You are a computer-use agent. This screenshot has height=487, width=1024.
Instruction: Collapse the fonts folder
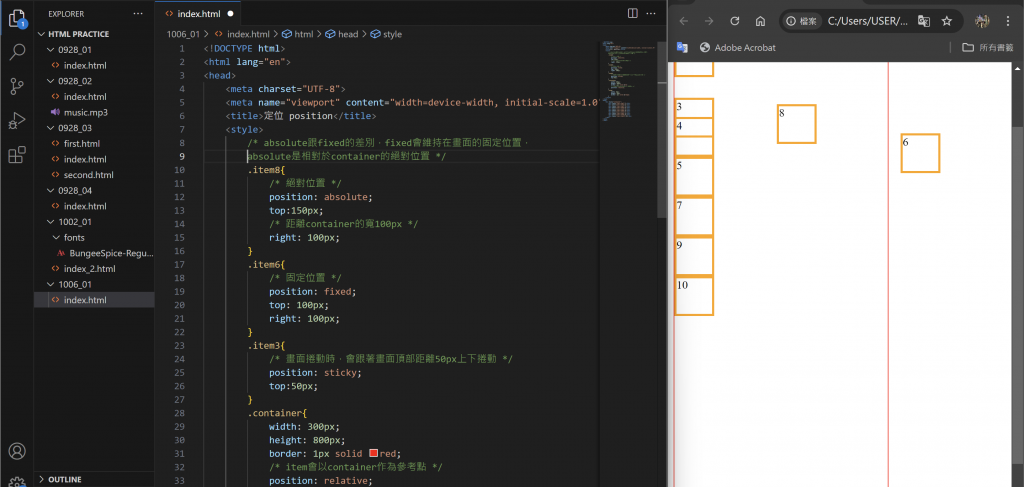tap(56, 238)
